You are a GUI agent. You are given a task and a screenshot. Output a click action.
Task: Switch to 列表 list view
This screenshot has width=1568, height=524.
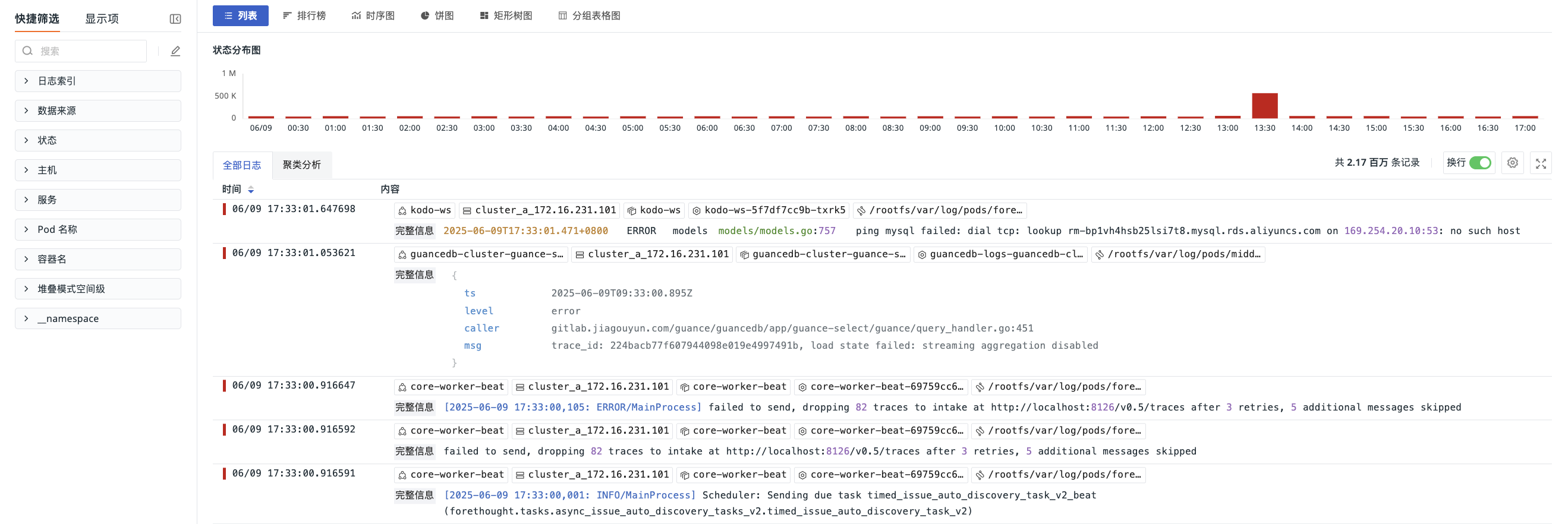click(x=241, y=16)
